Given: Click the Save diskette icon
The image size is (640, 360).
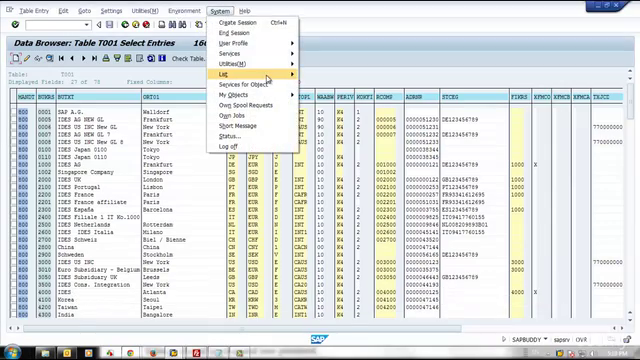Looking at the screenshot, I should coord(109,24).
